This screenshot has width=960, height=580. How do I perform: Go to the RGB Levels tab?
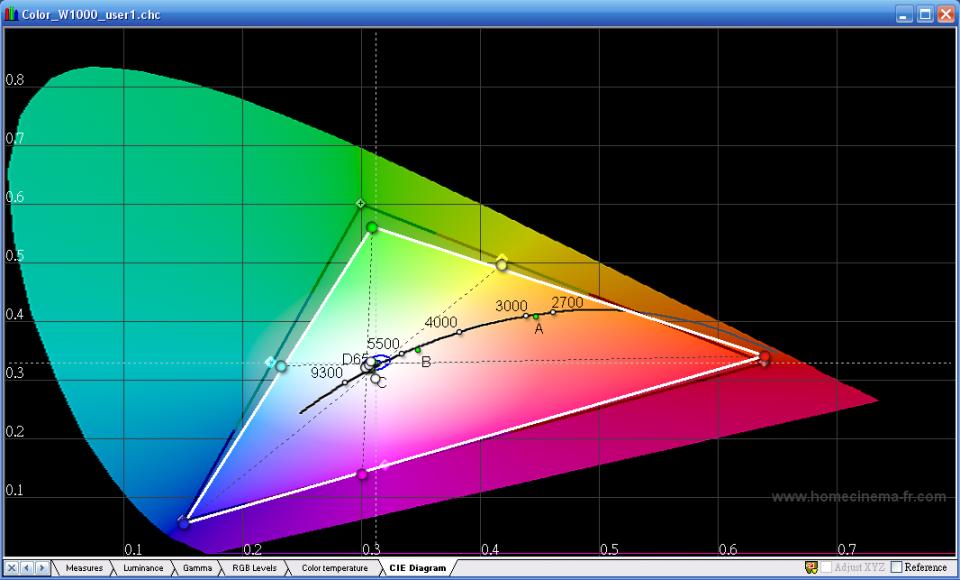(x=254, y=568)
